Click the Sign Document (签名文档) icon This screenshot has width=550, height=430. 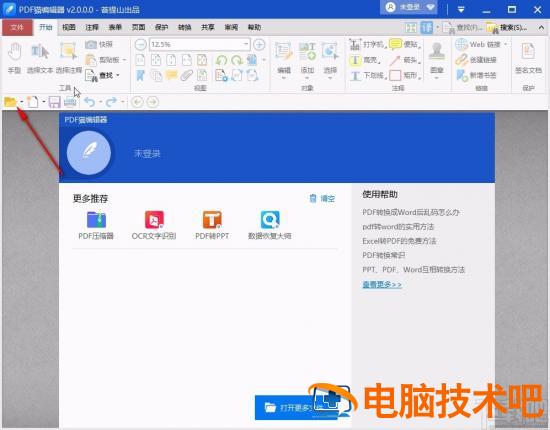click(528, 58)
